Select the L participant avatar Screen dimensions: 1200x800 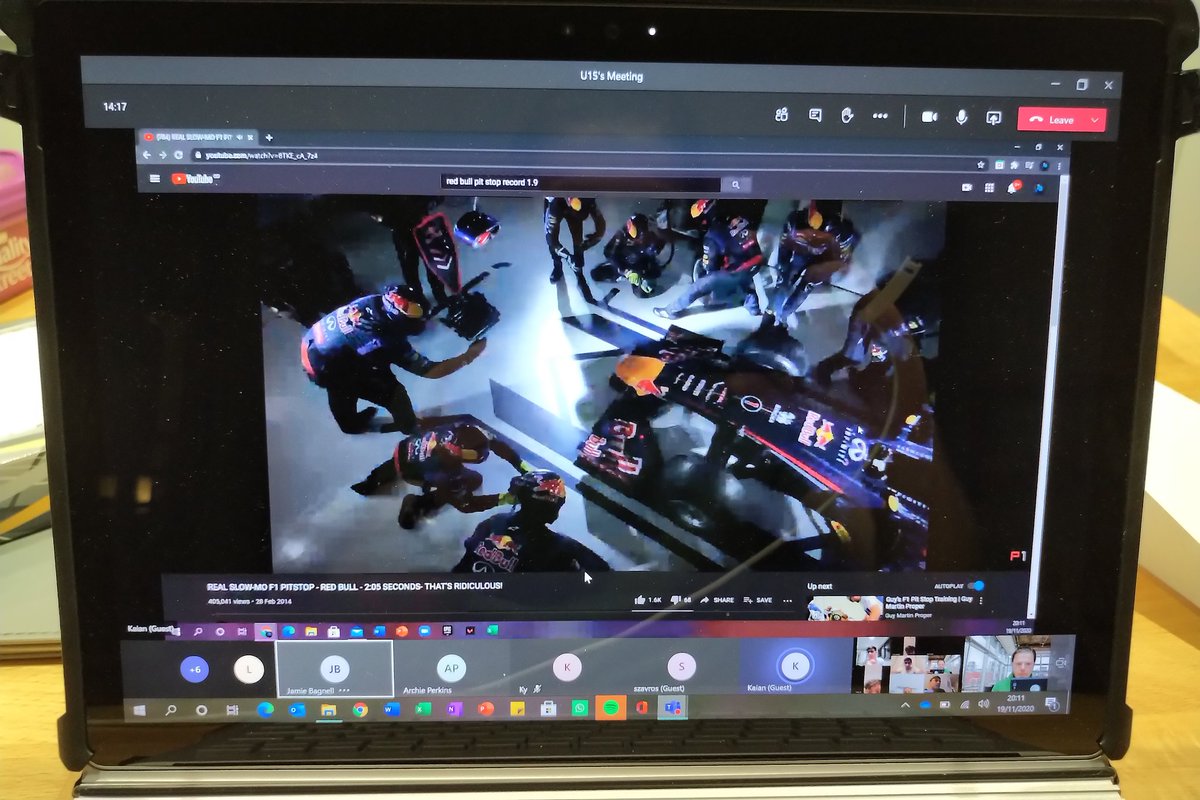click(249, 669)
